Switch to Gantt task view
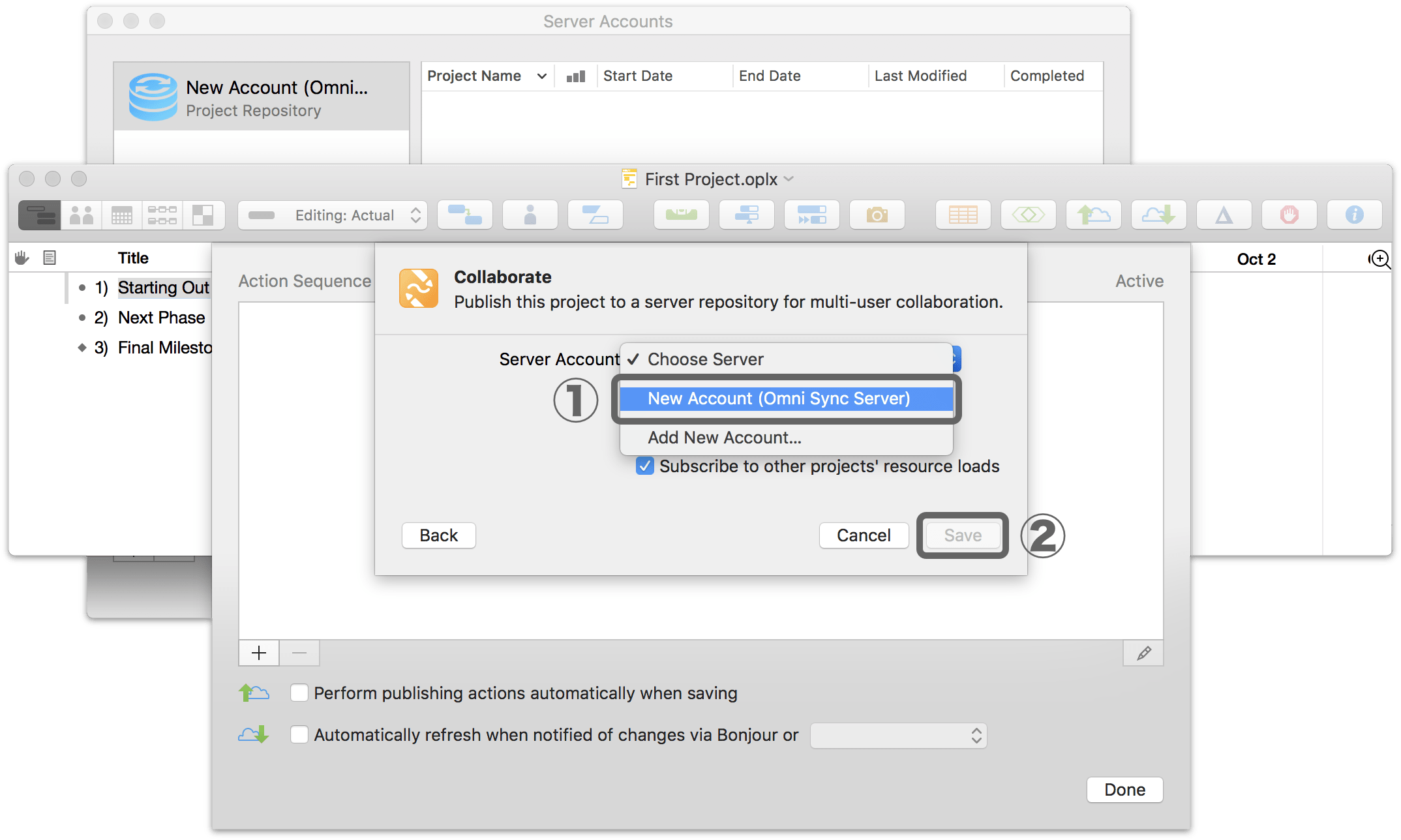The image size is (1401, 840). click(x=40, y=215)
